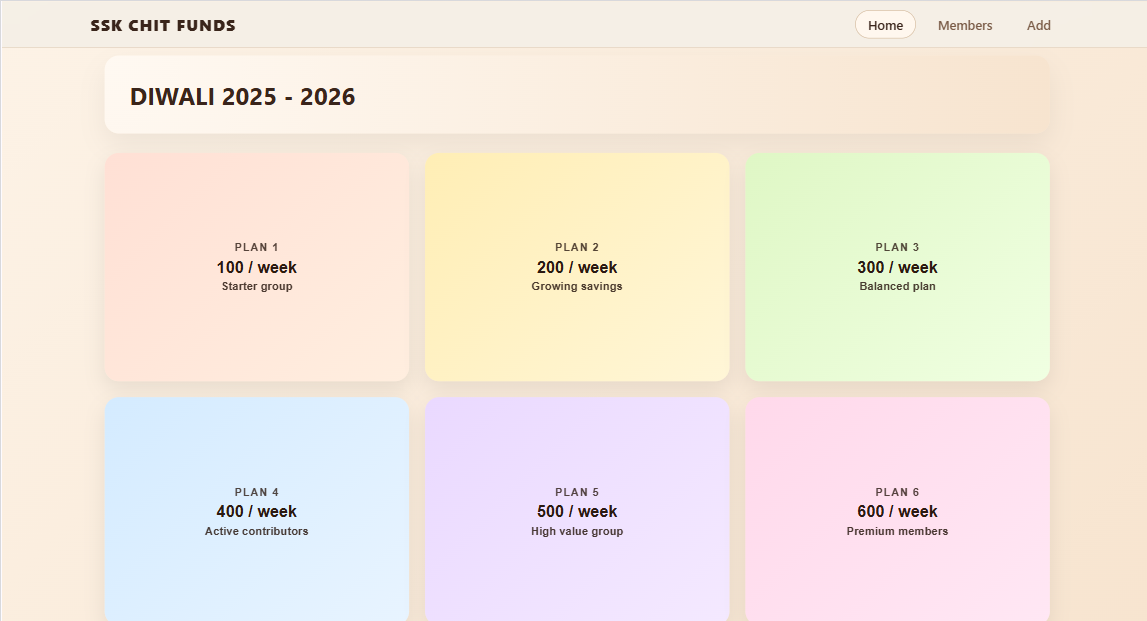Viewport: 1147px width, 621px height.
Task: Select the Premium members caption
Action: point(897,531)
